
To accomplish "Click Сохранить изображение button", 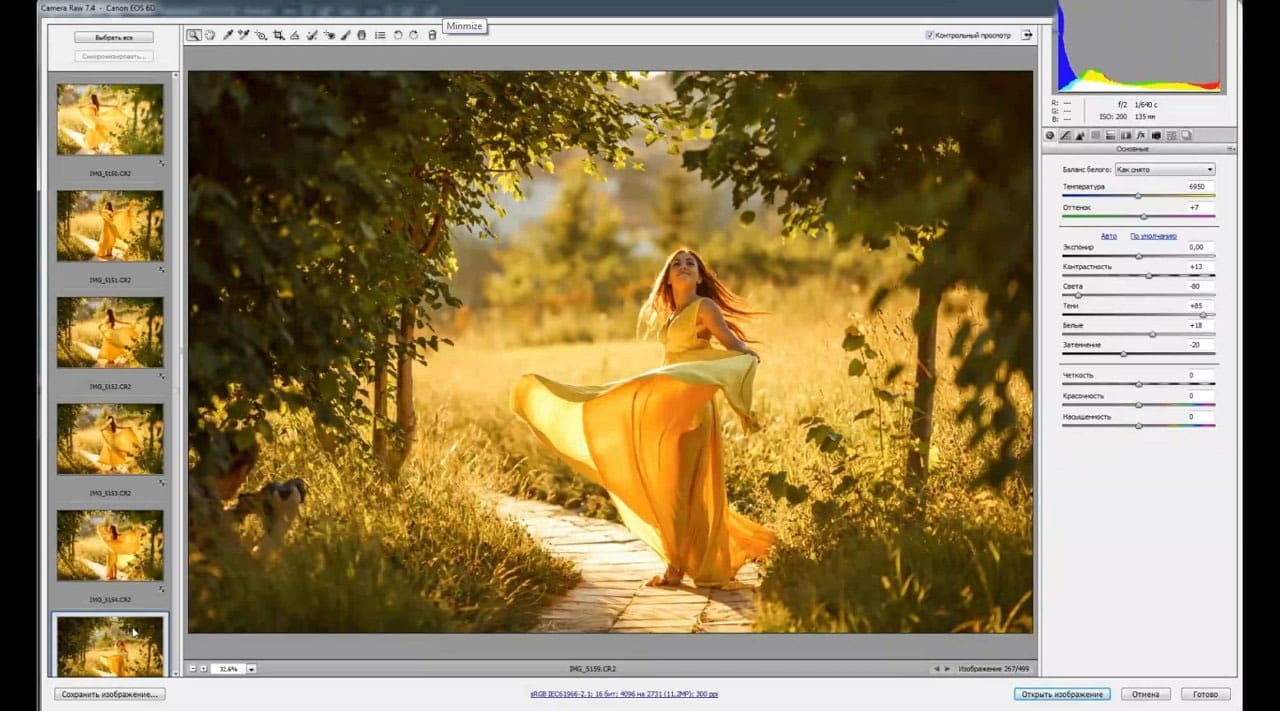I will 110,694.
